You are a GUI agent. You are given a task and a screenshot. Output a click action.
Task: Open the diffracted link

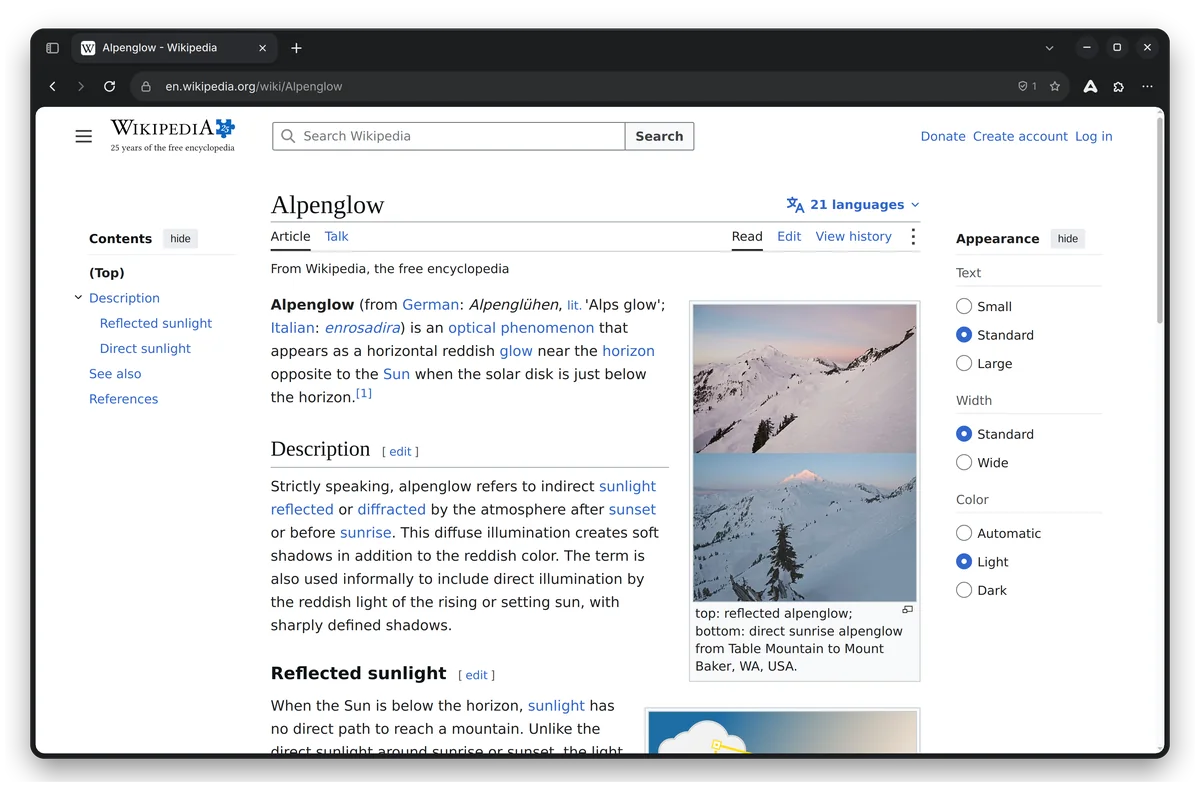coord(392,510)
